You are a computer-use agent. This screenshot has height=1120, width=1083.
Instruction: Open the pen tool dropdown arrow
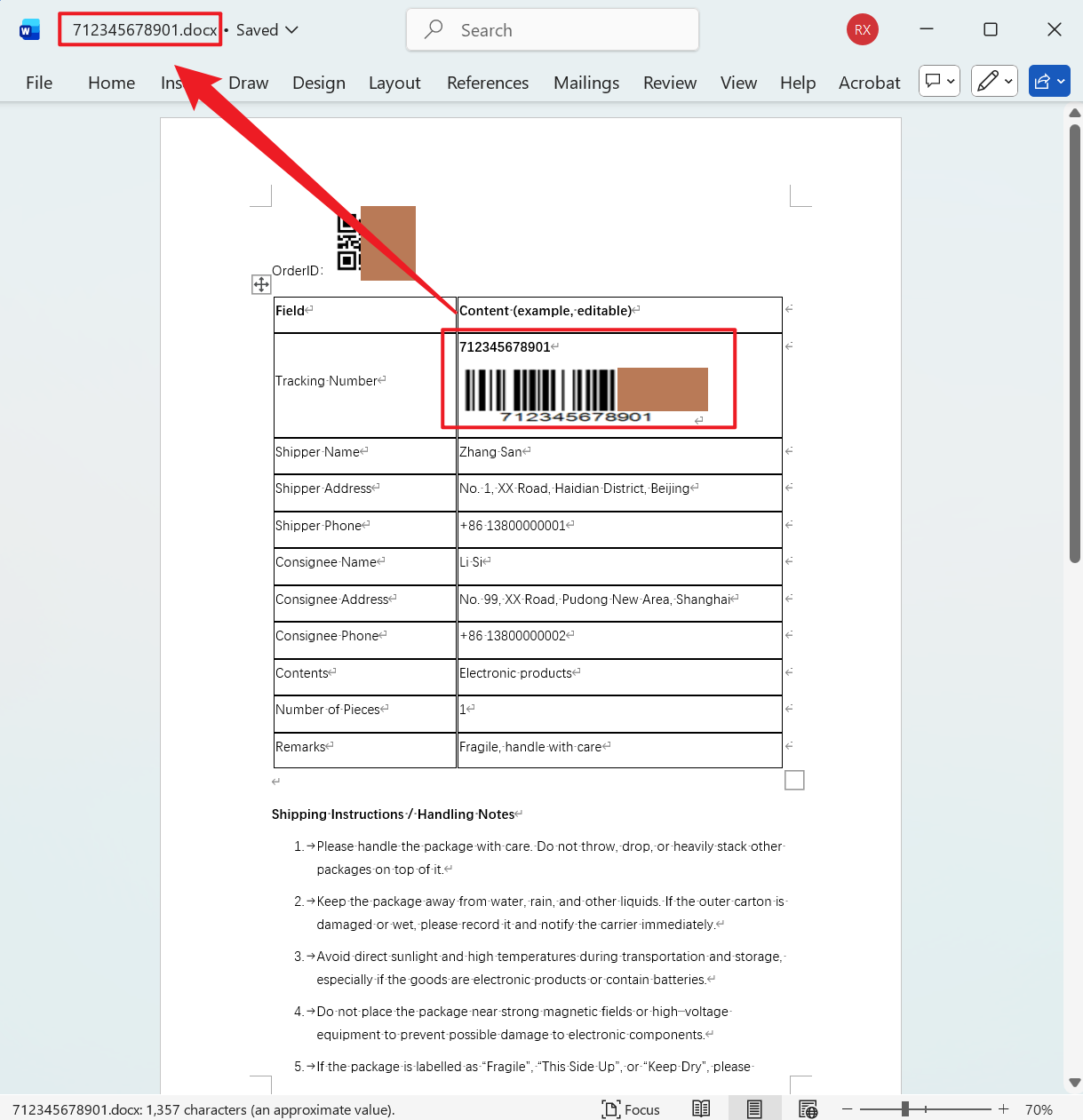(x=1007, y=81)
